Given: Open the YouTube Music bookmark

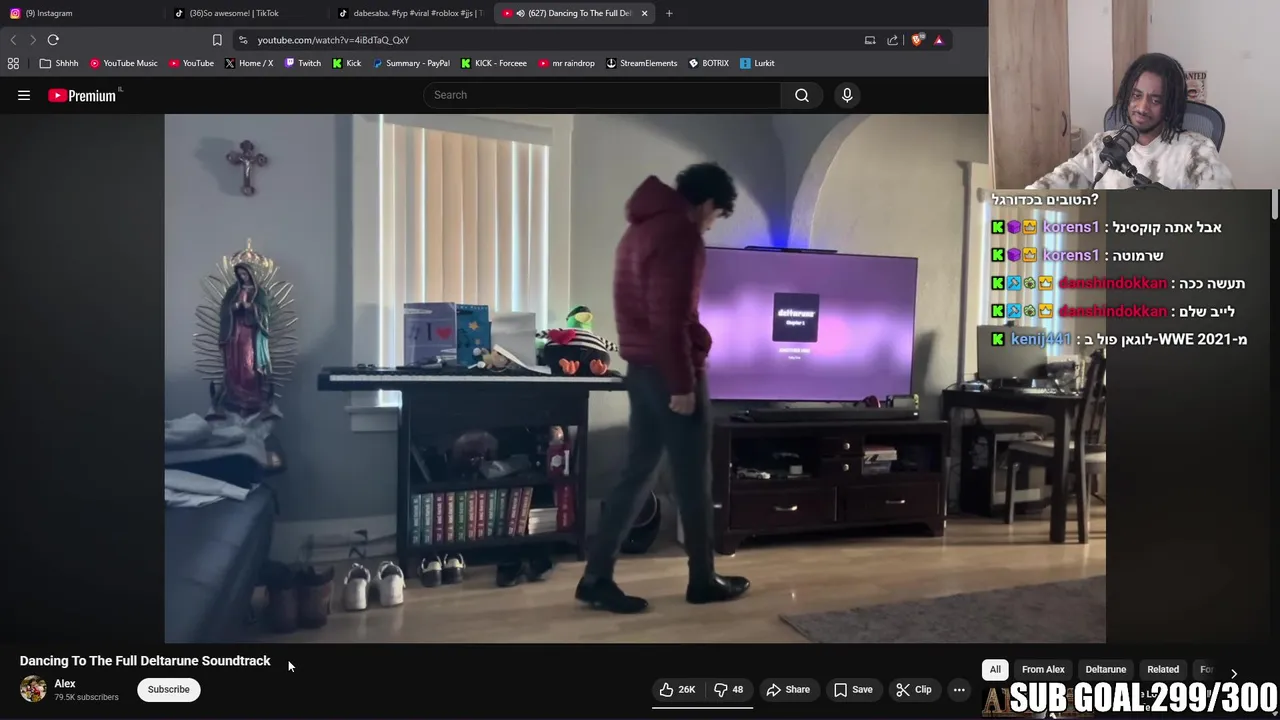Looking at the screenshot, I should (123, 63).
